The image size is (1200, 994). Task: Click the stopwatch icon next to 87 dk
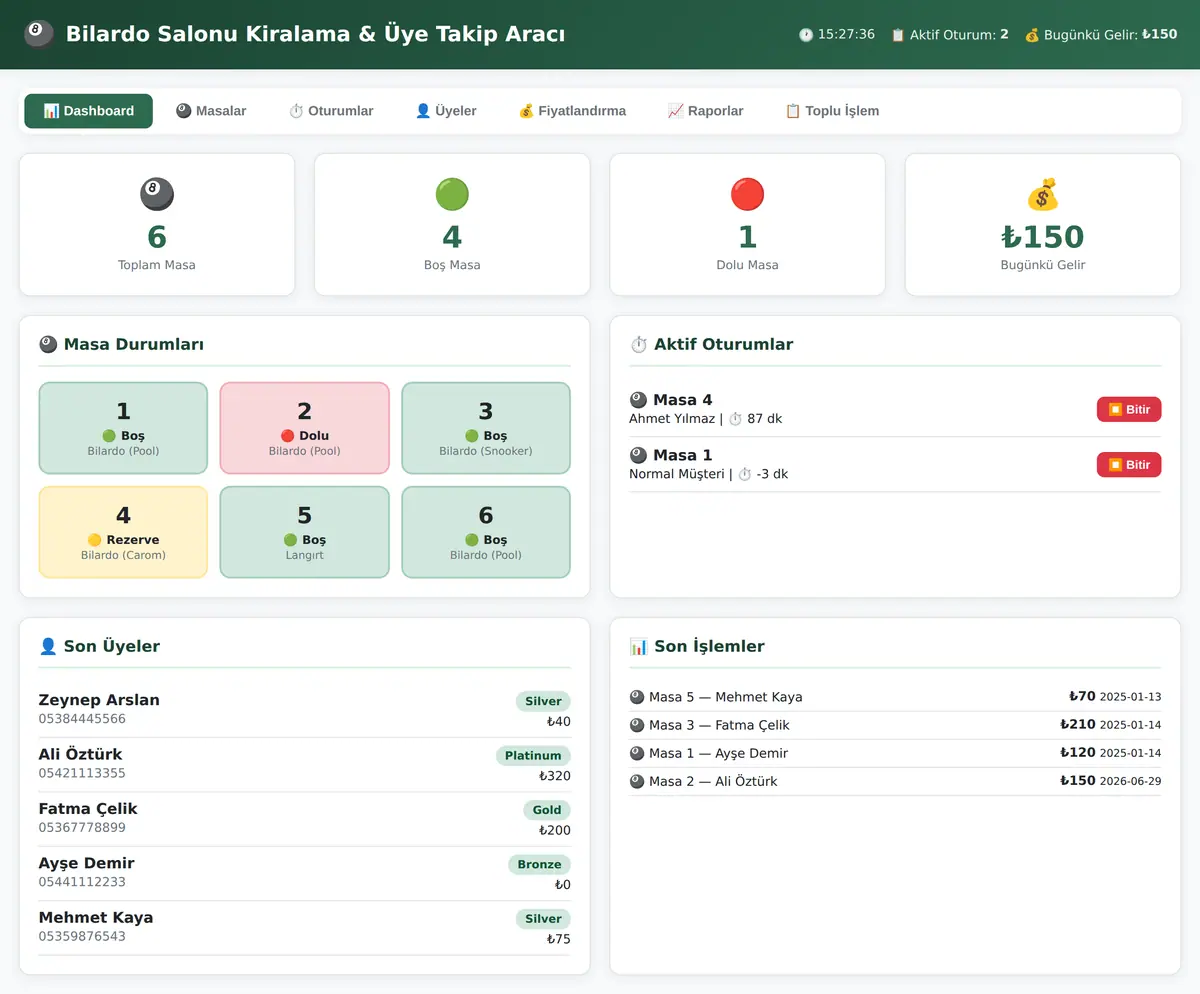735,419
